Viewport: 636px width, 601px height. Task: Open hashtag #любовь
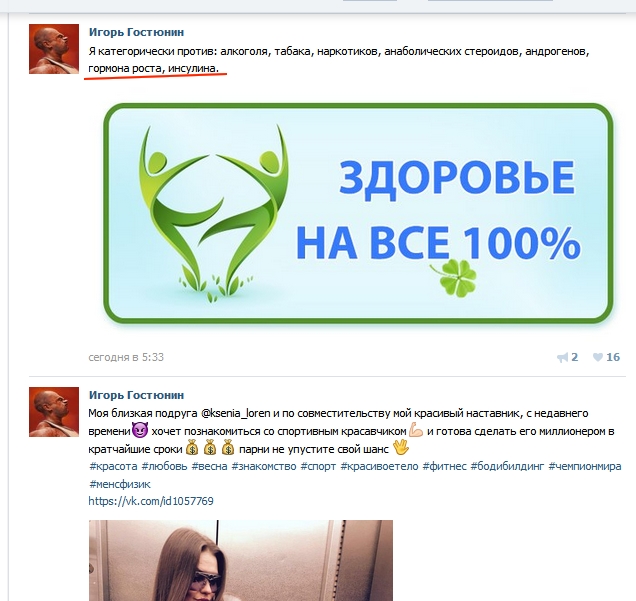(x=164, y=466)
